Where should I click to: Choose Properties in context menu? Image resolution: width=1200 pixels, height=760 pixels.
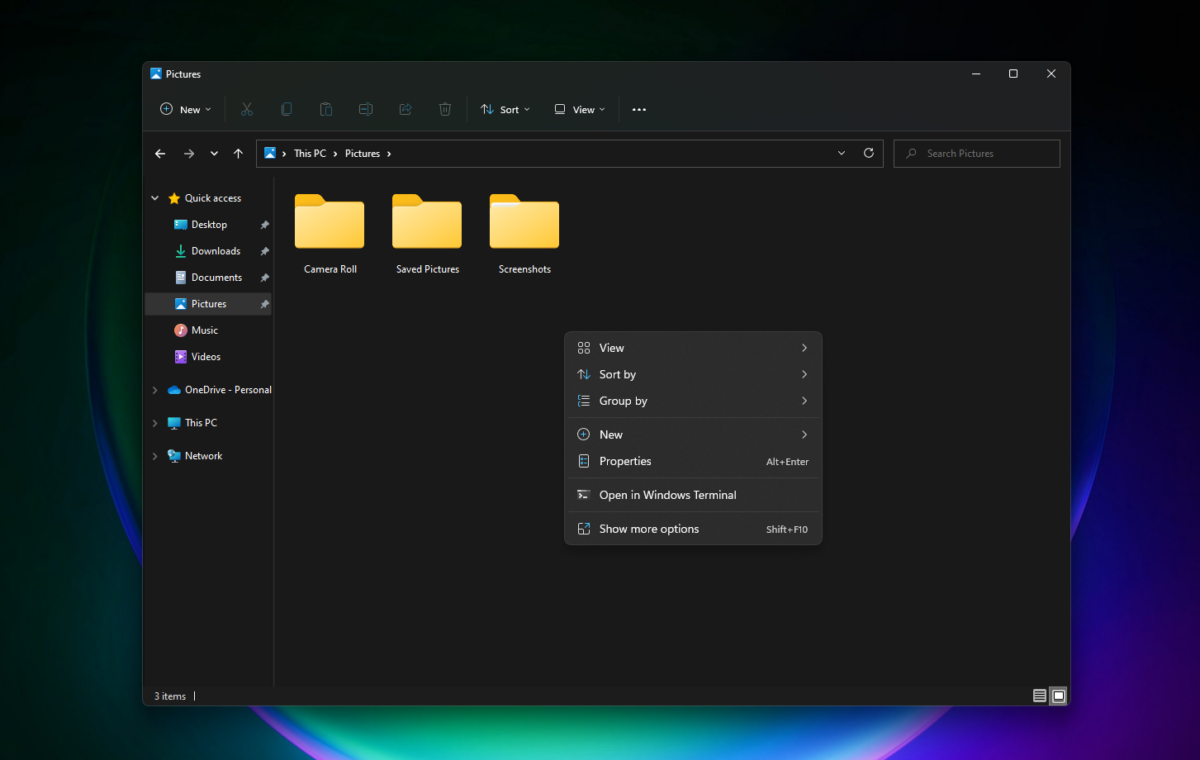[693, 461]
